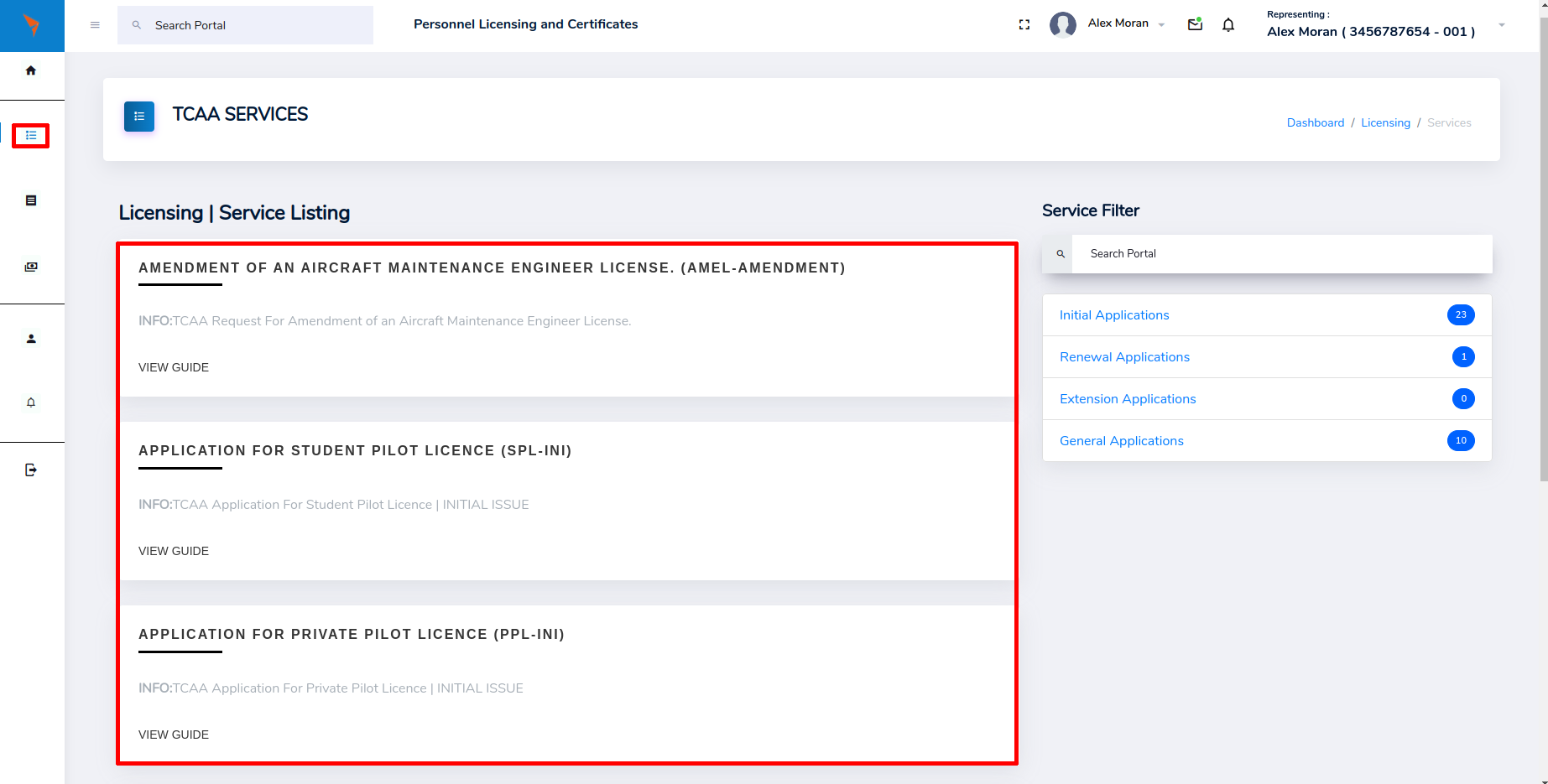Viewport: 1548px width, 784px height.
Task: Click INFO text for Private Pilot Licence
Action: [x=331, y=688]
